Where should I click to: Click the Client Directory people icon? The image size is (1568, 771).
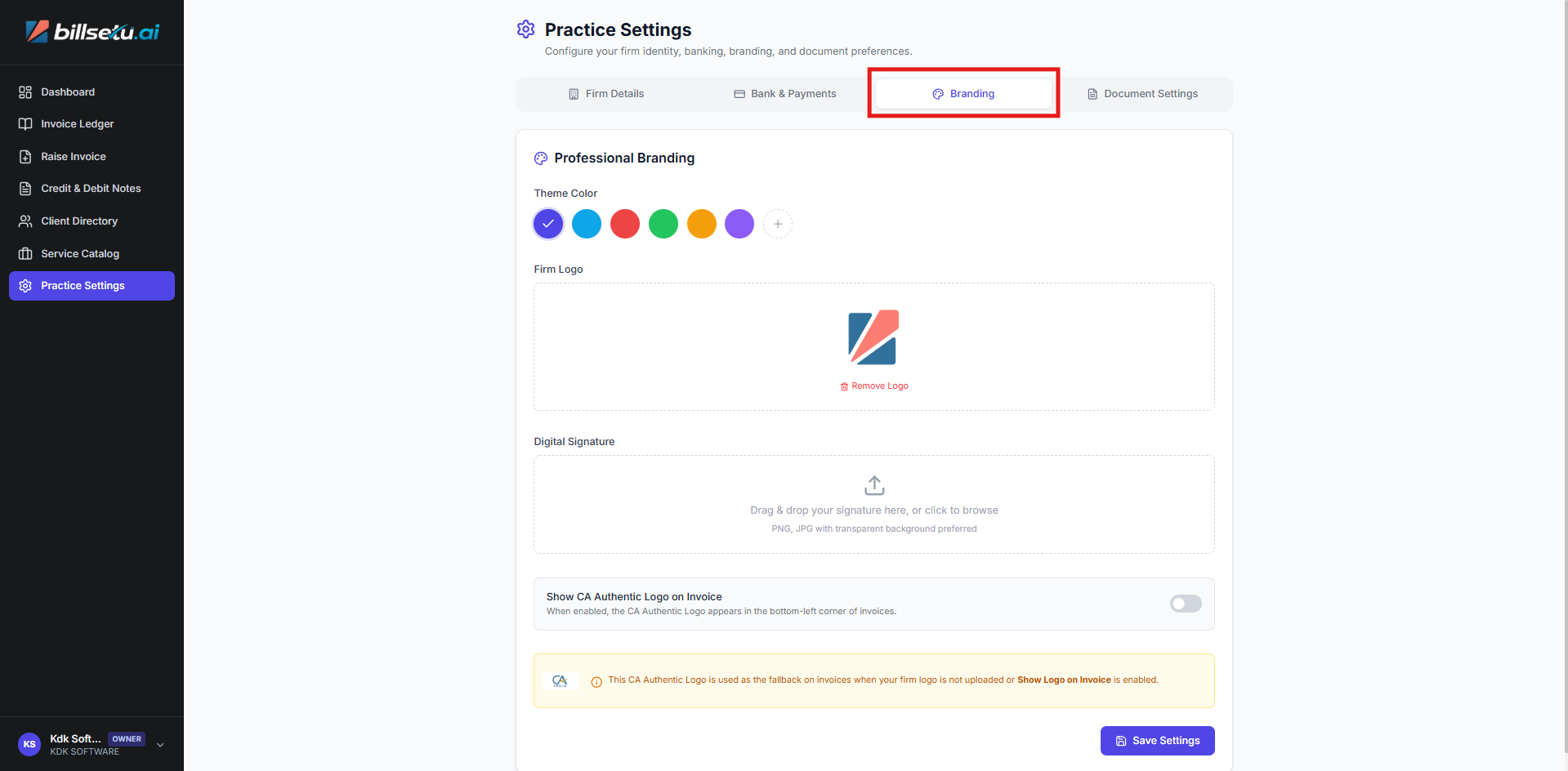25,221
